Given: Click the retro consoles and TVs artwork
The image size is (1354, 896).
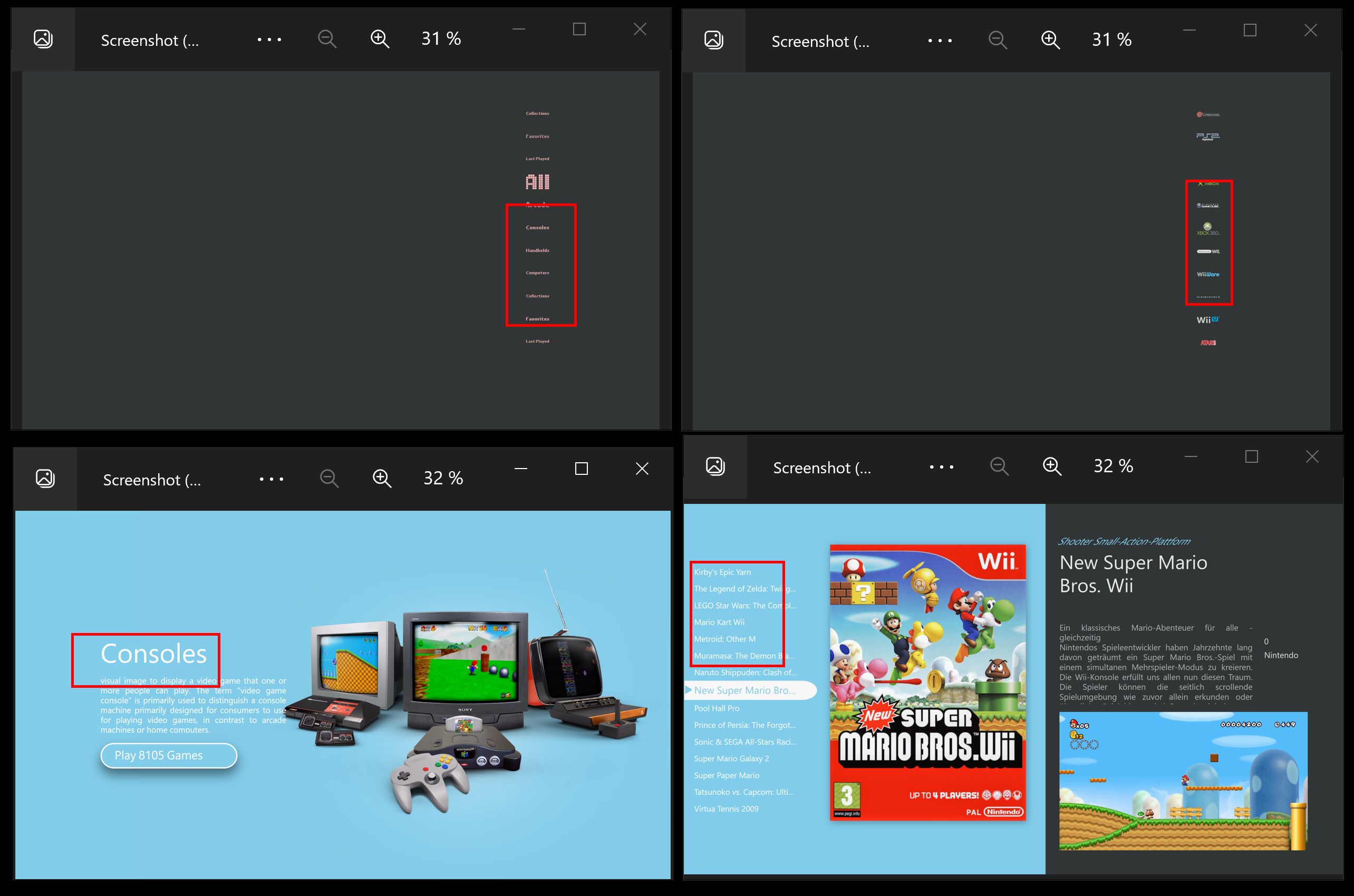Looking at the screenshot, I should (x=466, y=692).
